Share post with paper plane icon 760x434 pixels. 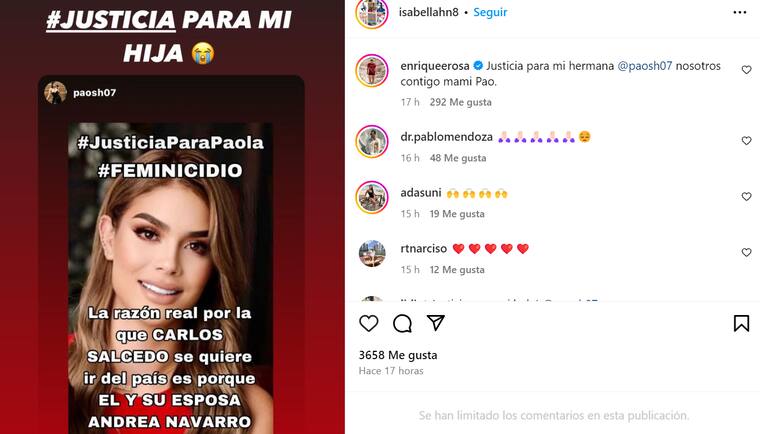click(x=435, y=323)
